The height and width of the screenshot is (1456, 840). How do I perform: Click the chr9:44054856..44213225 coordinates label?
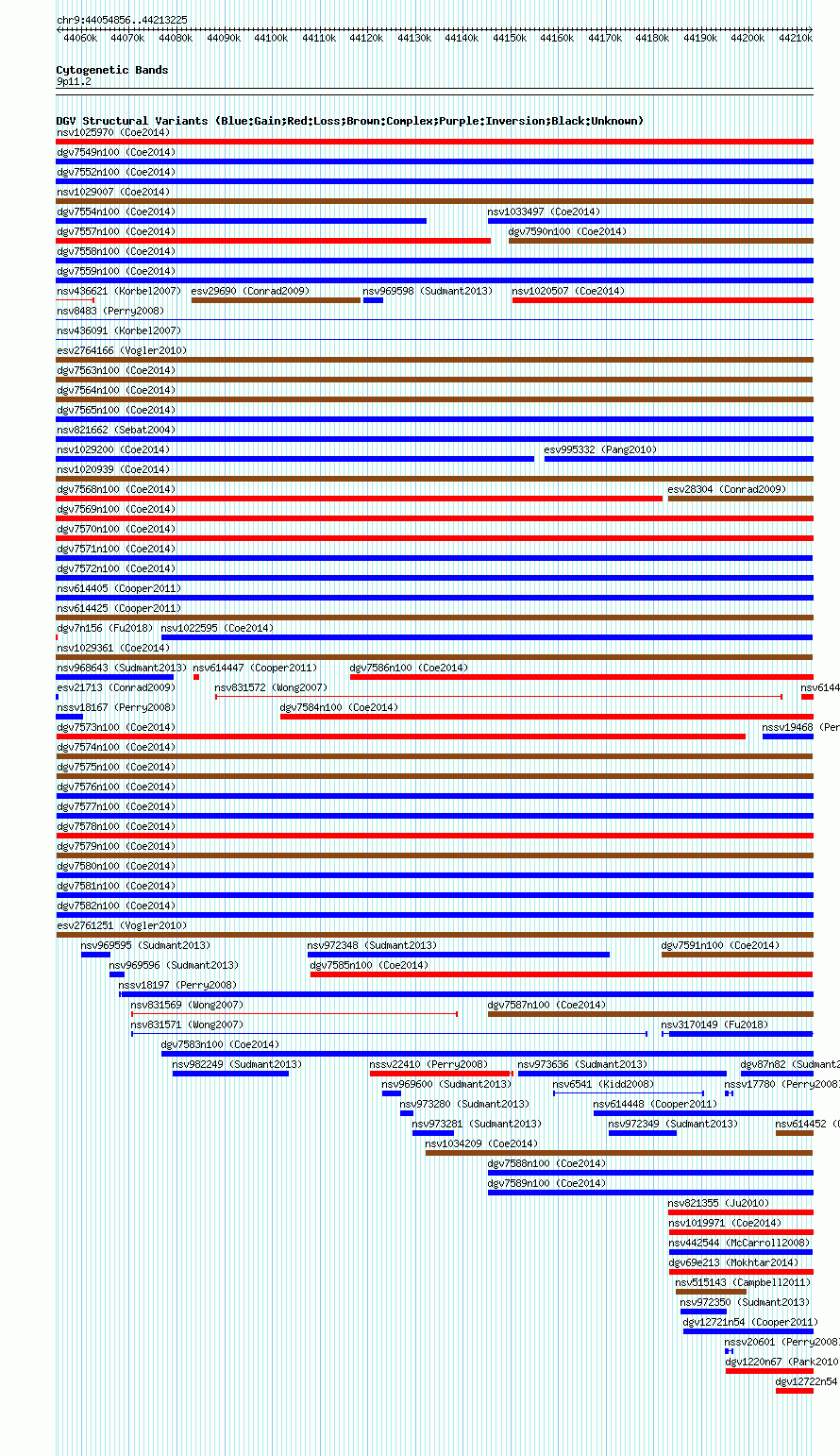click(122, 20)
